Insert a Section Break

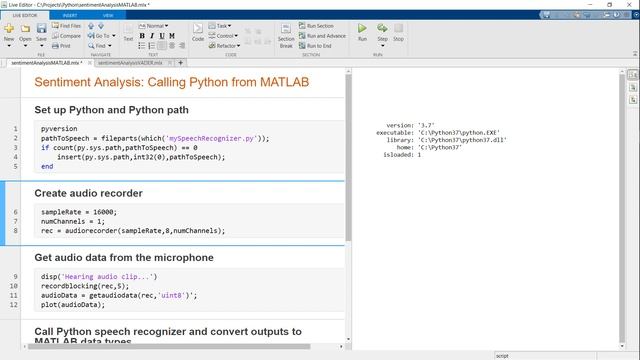pos(286,36)
